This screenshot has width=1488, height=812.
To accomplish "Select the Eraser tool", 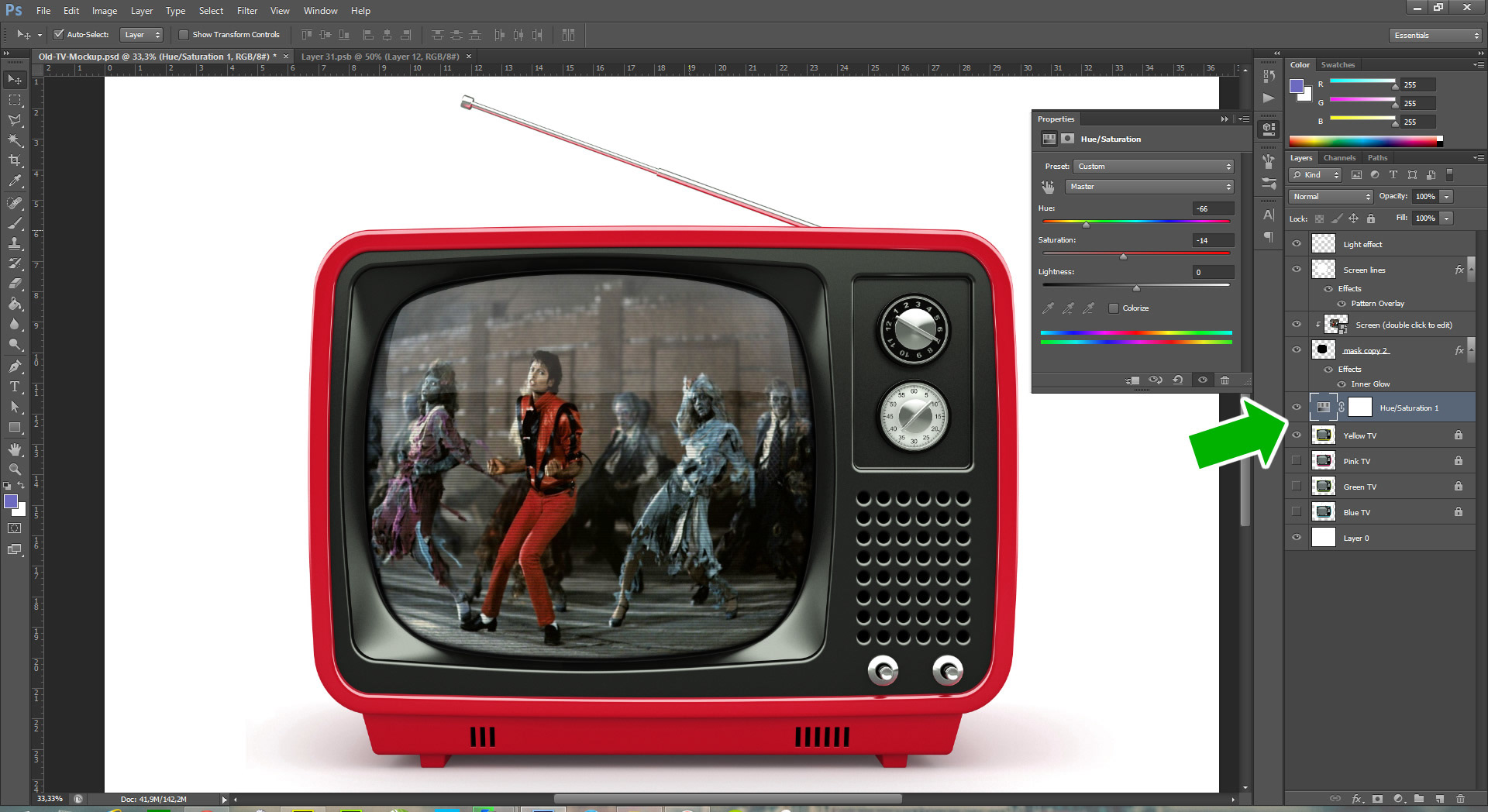I will pos(15,284).
